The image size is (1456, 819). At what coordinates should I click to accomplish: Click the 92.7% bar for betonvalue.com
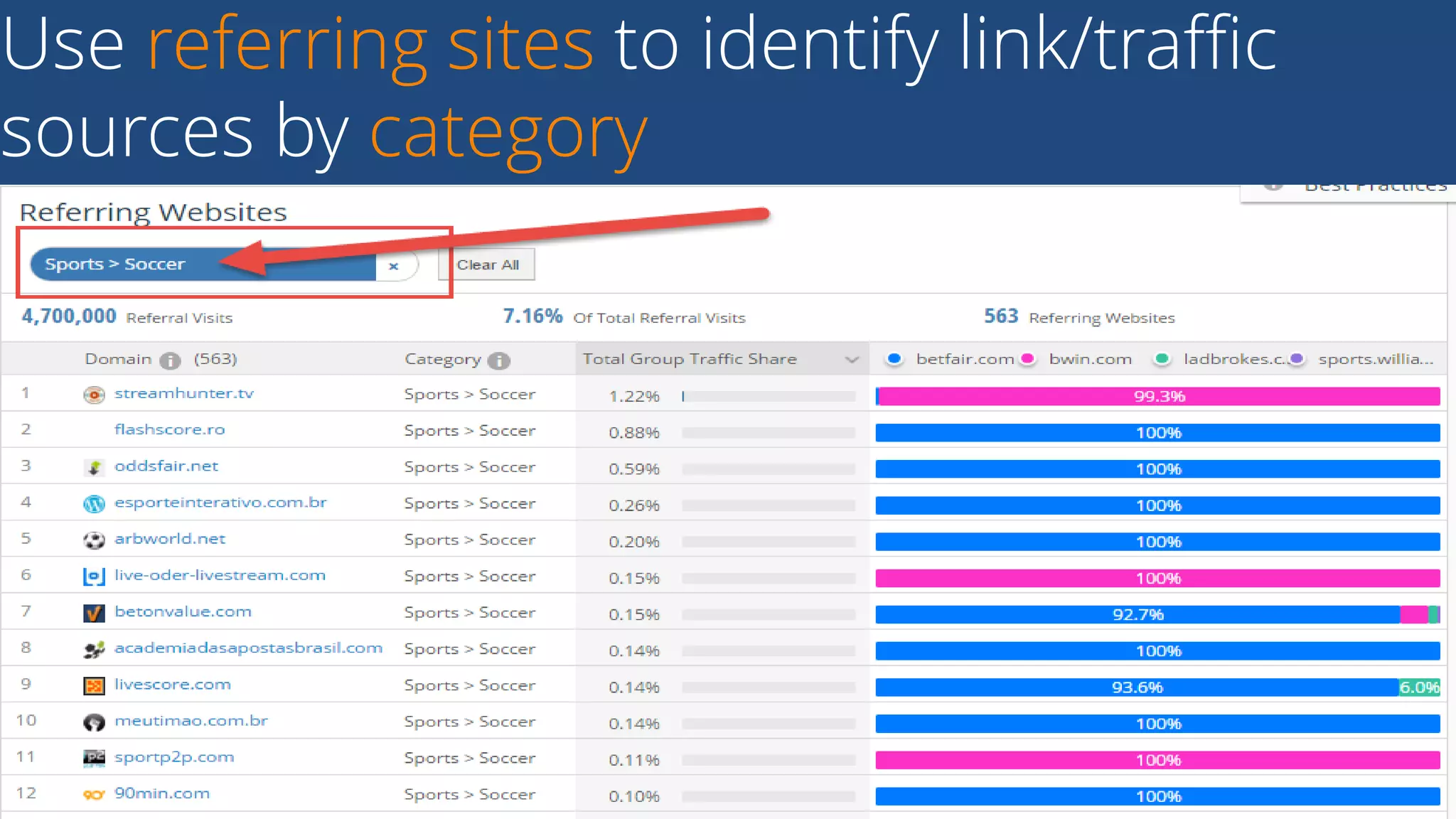1137,614
